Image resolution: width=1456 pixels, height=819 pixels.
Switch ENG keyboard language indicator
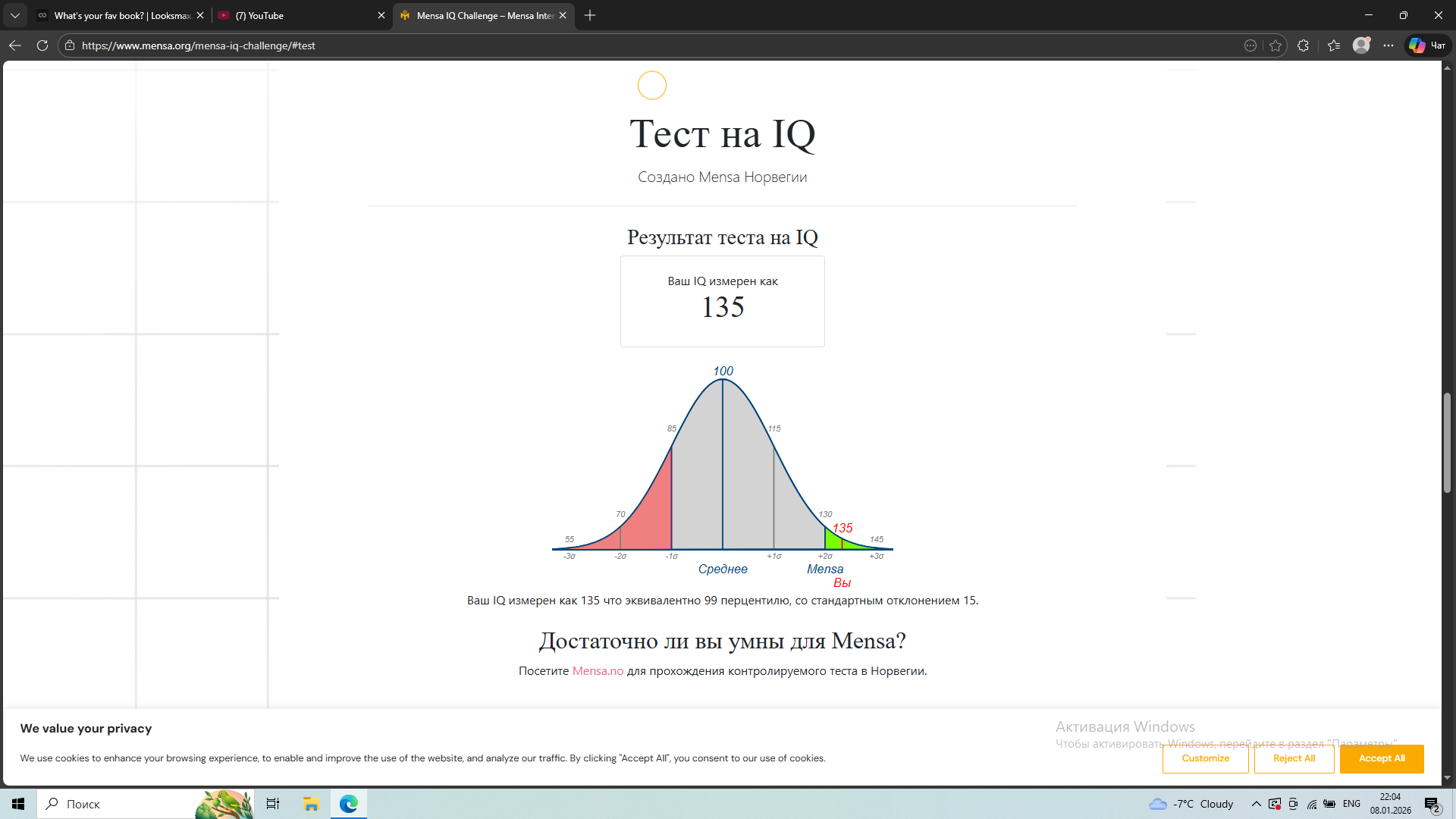pyautogui.click(x=1351, y=804)
